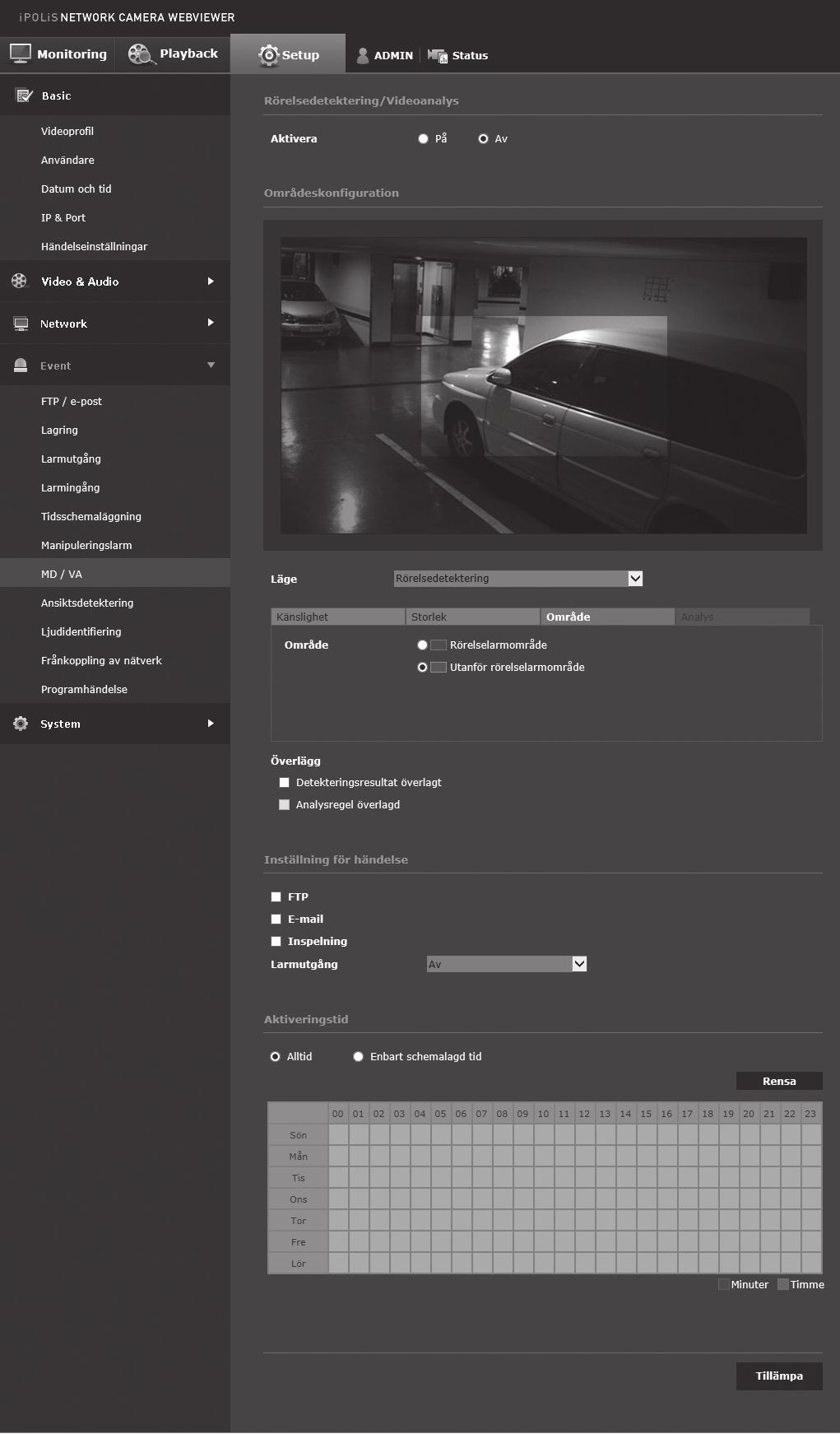Click the Playback film reel icon

[141, 54]
